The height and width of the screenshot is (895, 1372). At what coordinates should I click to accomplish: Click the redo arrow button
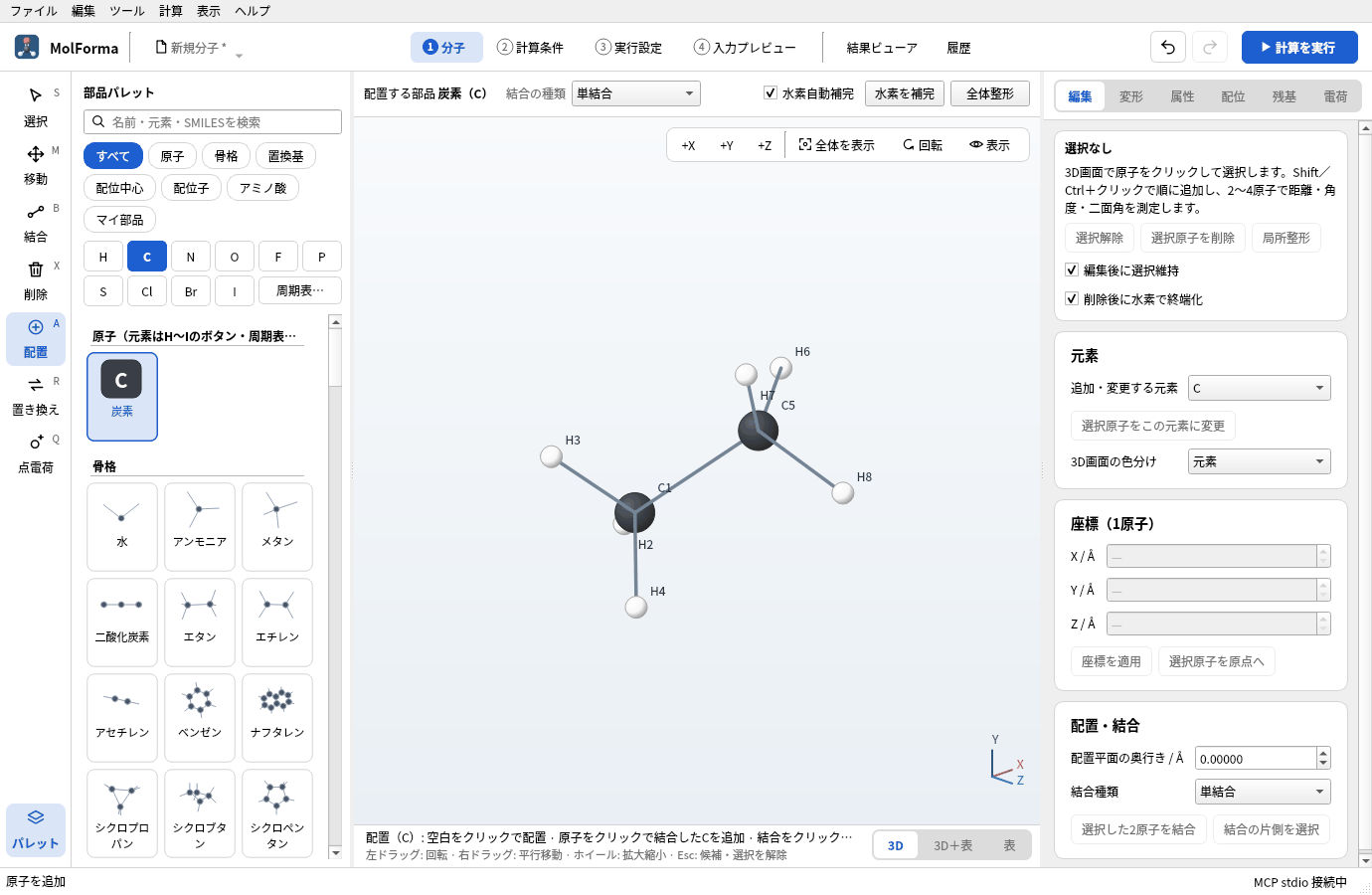[1210, 47]
